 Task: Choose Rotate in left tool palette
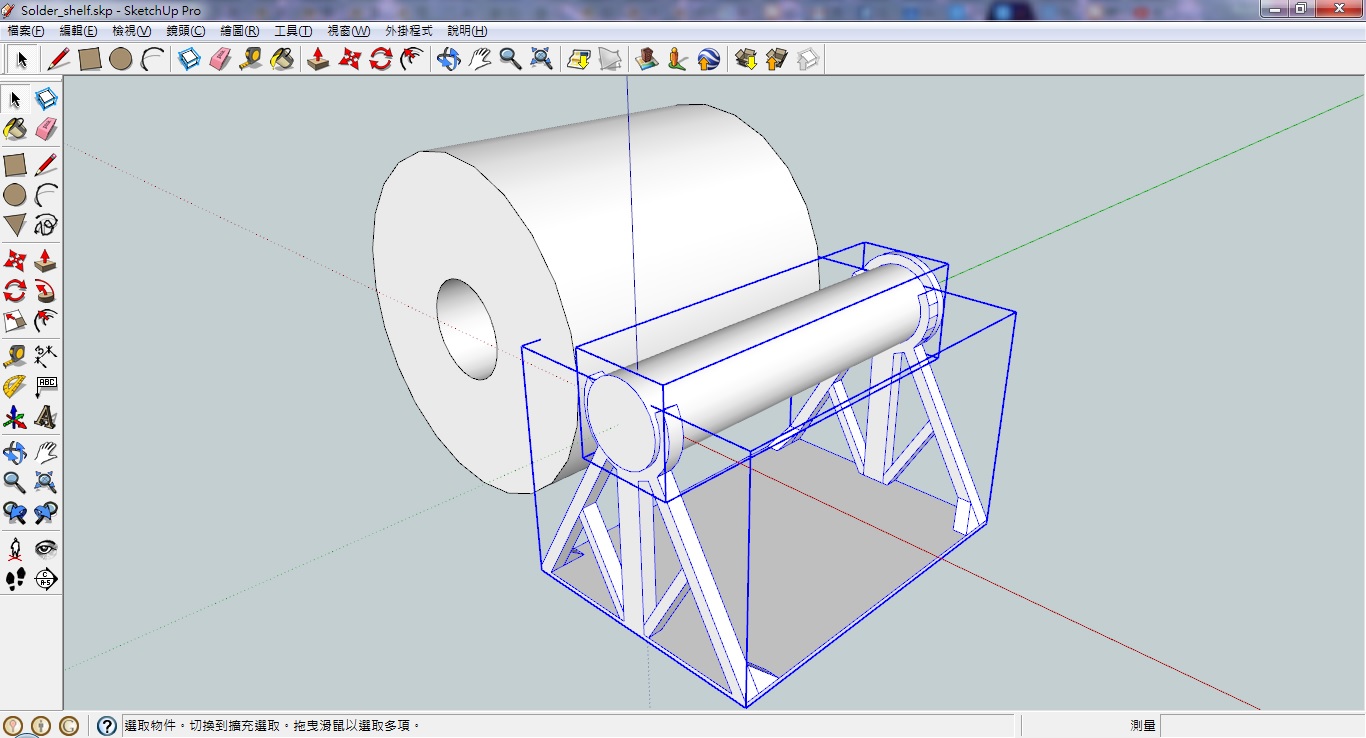15,291
